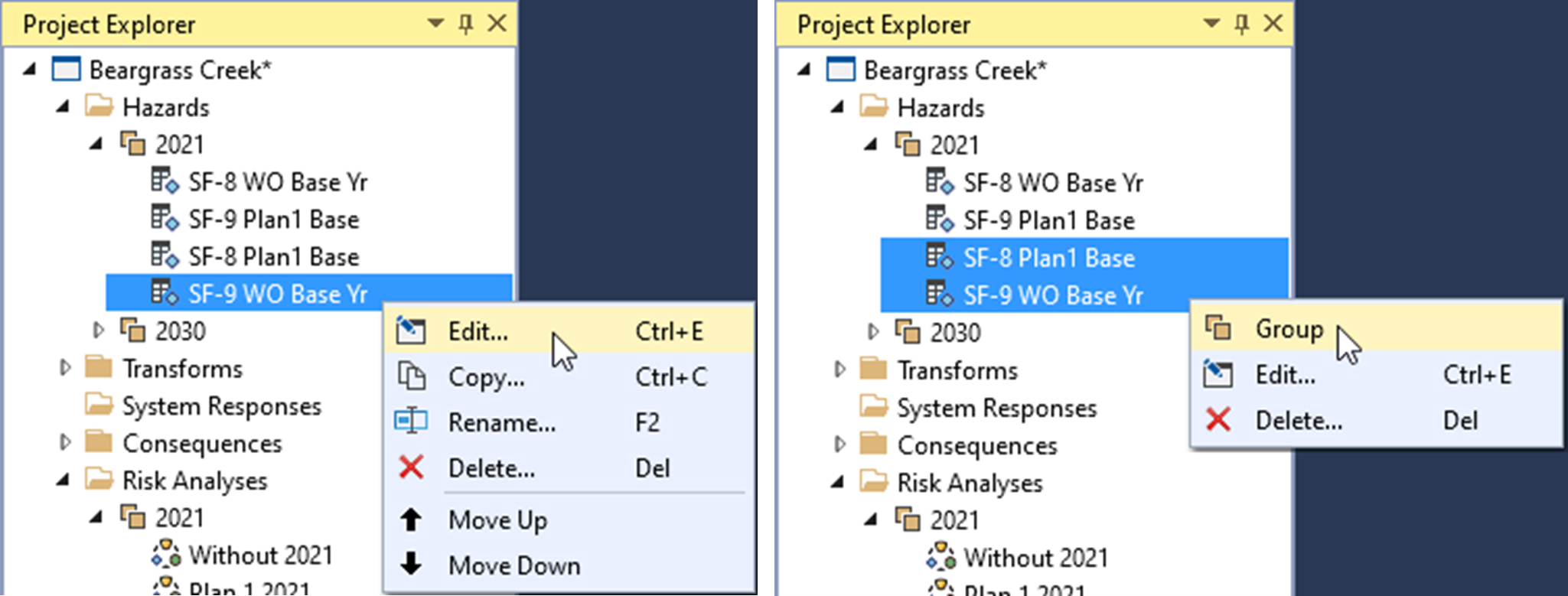
Task: Choose Rename... from the context menu
Action: click(x=502, y=422)
